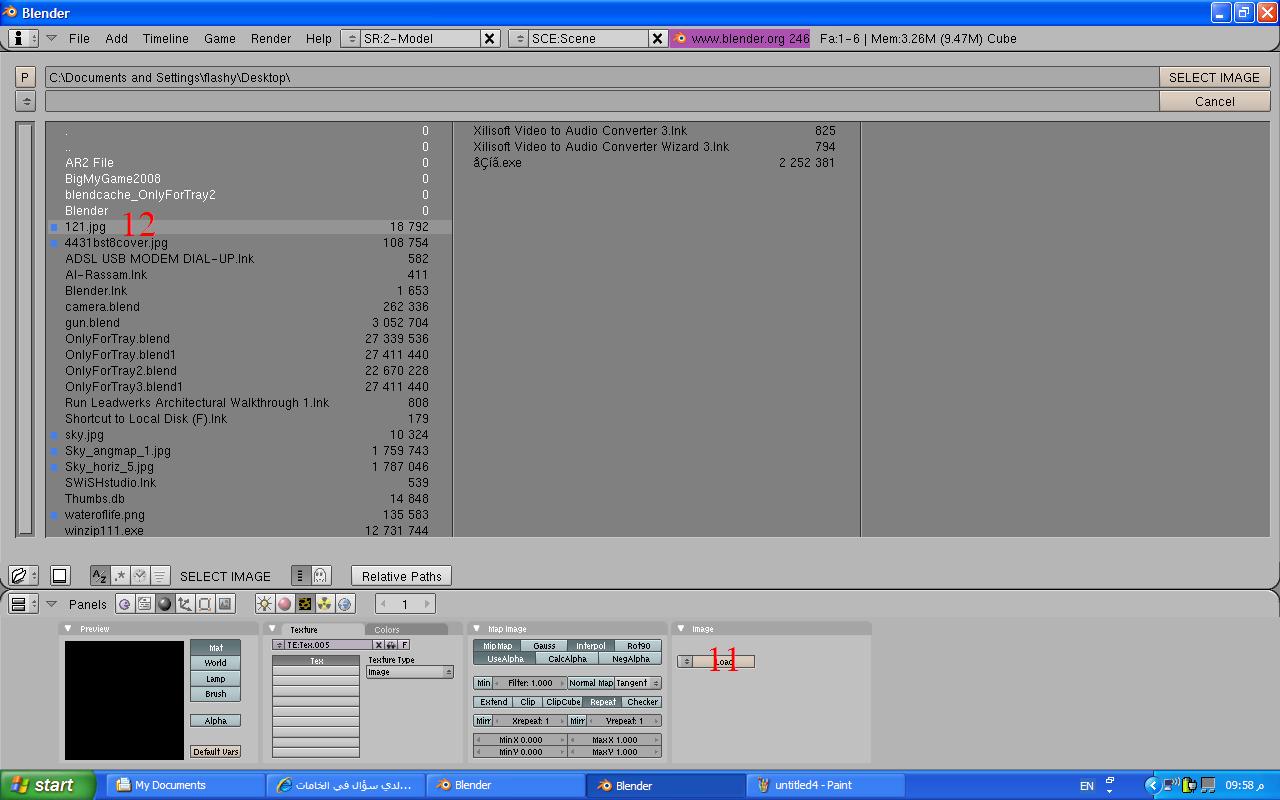Enable the CalcAlpha option
Viewport: 1280px width, 800px height.
pyautogui.click(x=567, y=659)
